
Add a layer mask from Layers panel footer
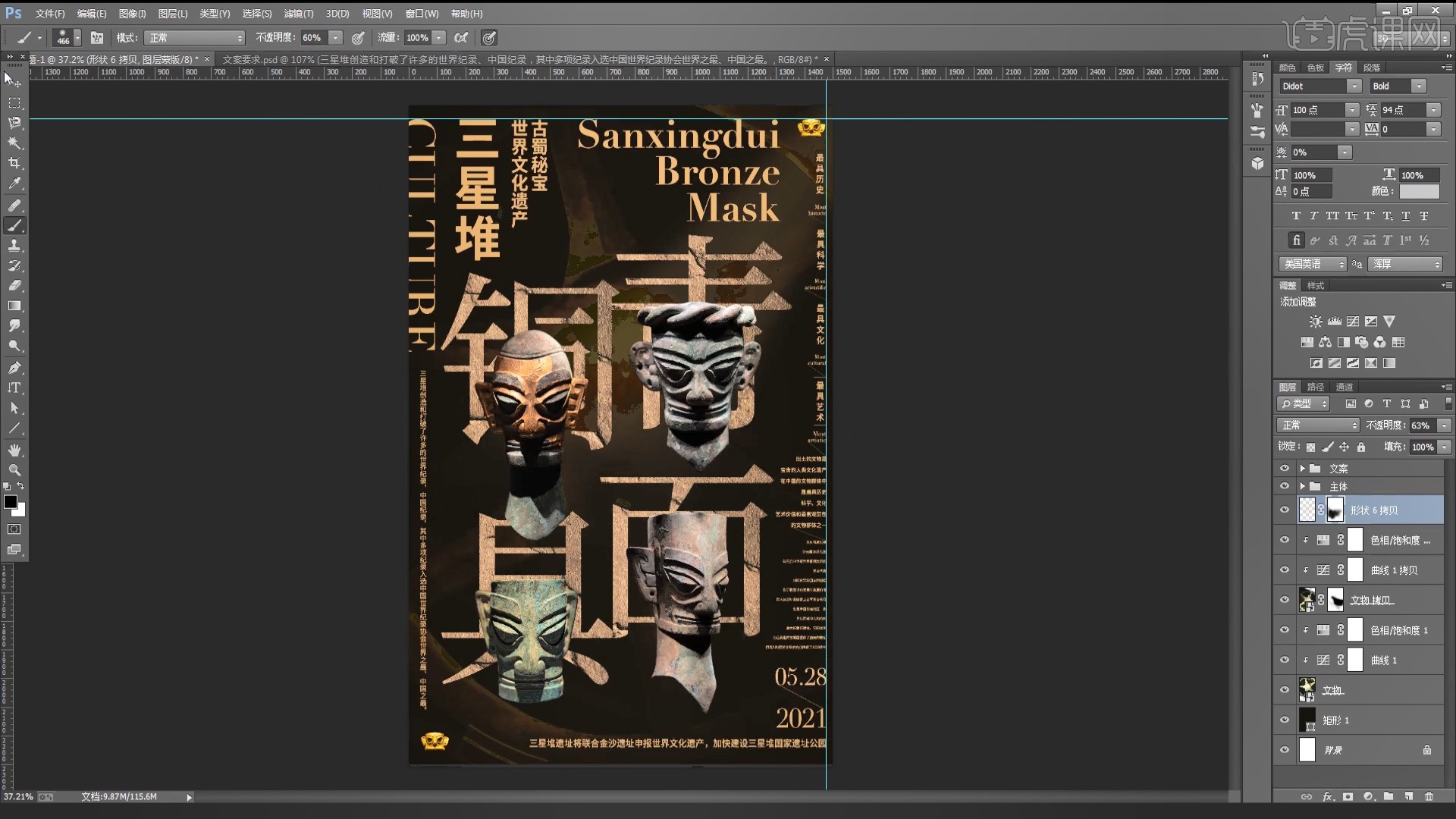point(1348,796)
